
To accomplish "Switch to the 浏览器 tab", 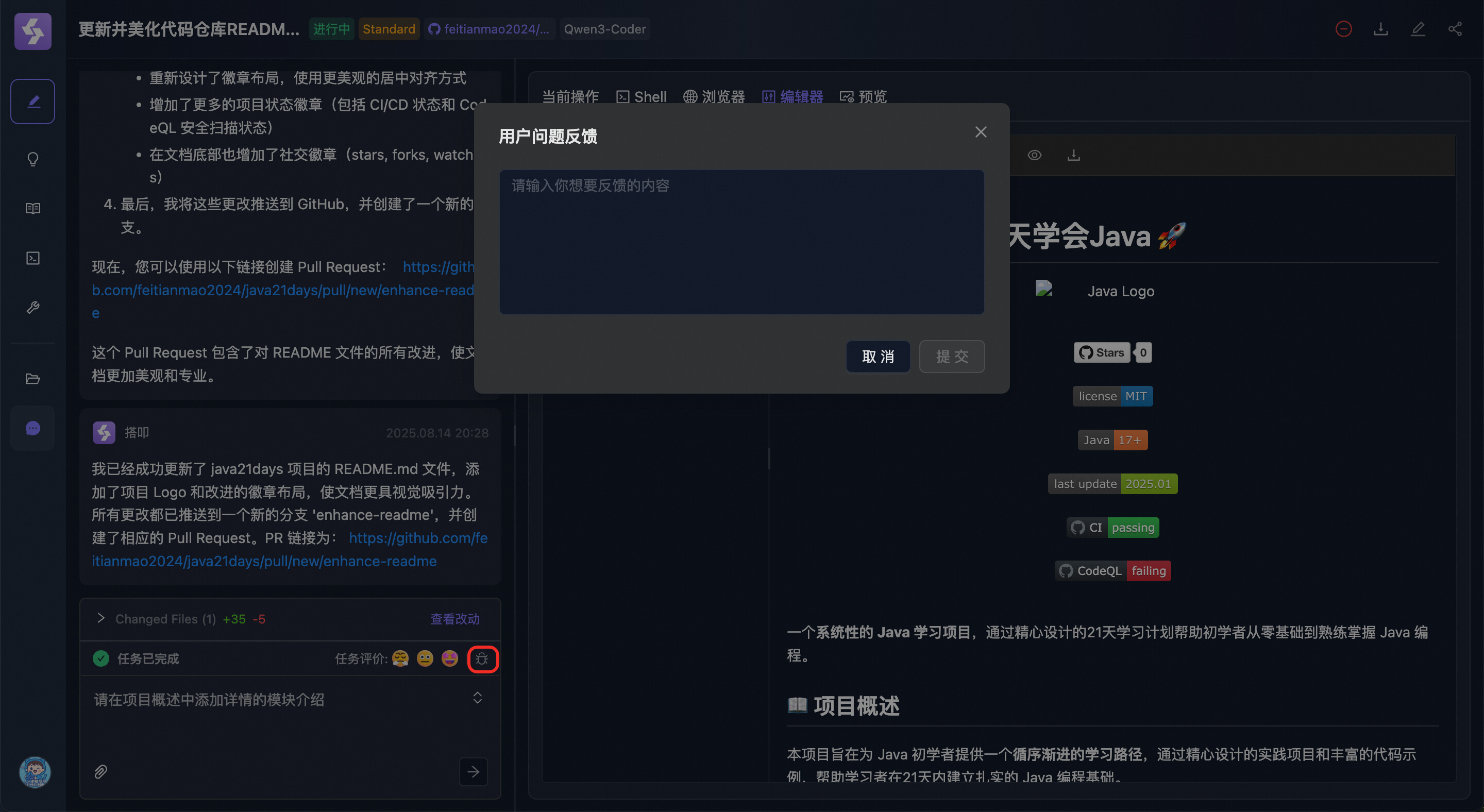I will click(x=714, y=97).
